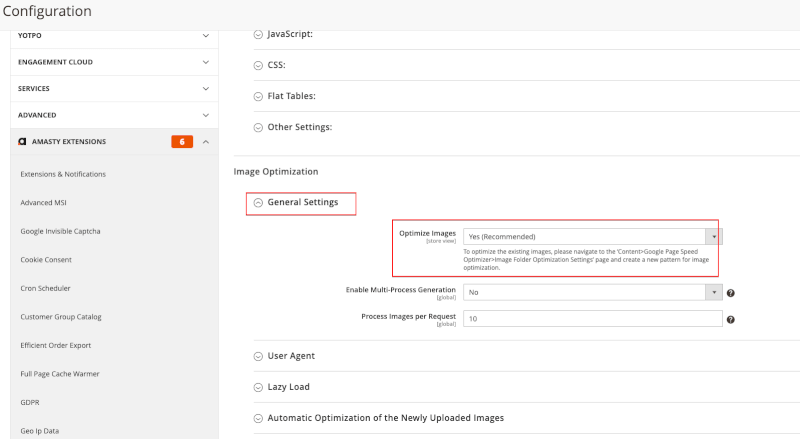Open Cookie Consent settings

click(46, 260)
